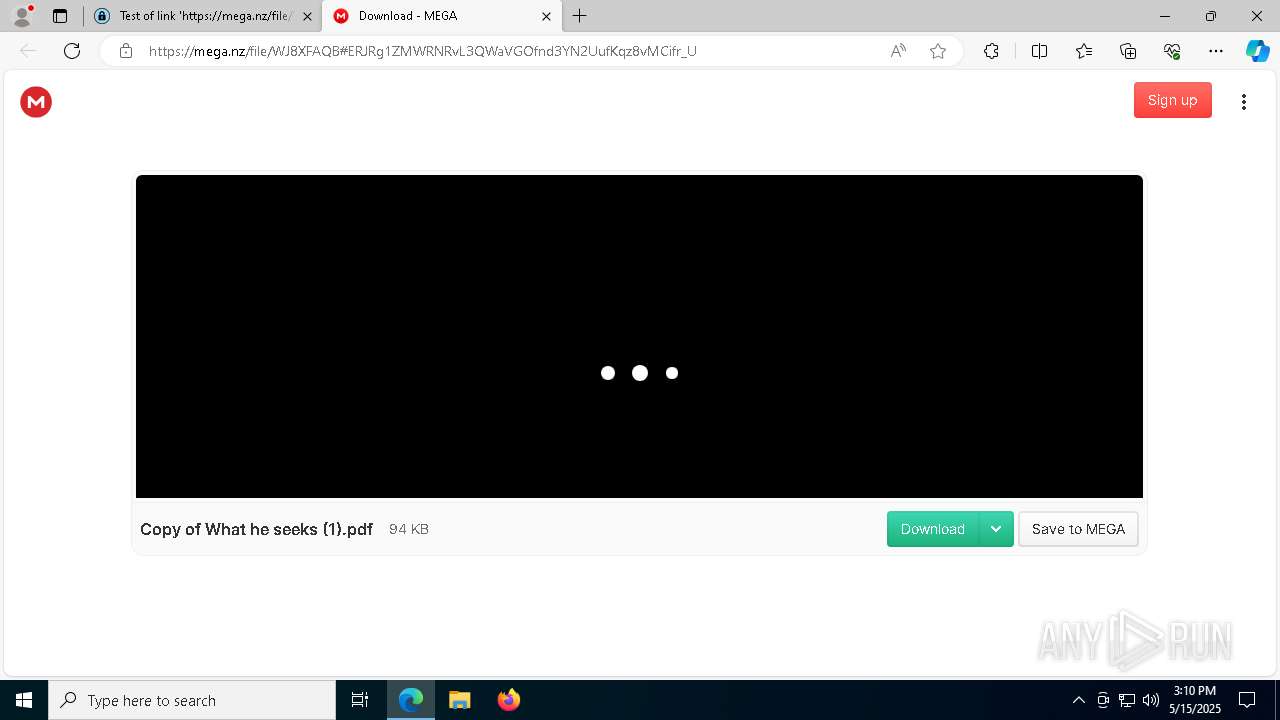Click the Edge taskbar icon
The width and height of the screenshot is (1280, 720).
pyautogui.click(x=411, y=700)
